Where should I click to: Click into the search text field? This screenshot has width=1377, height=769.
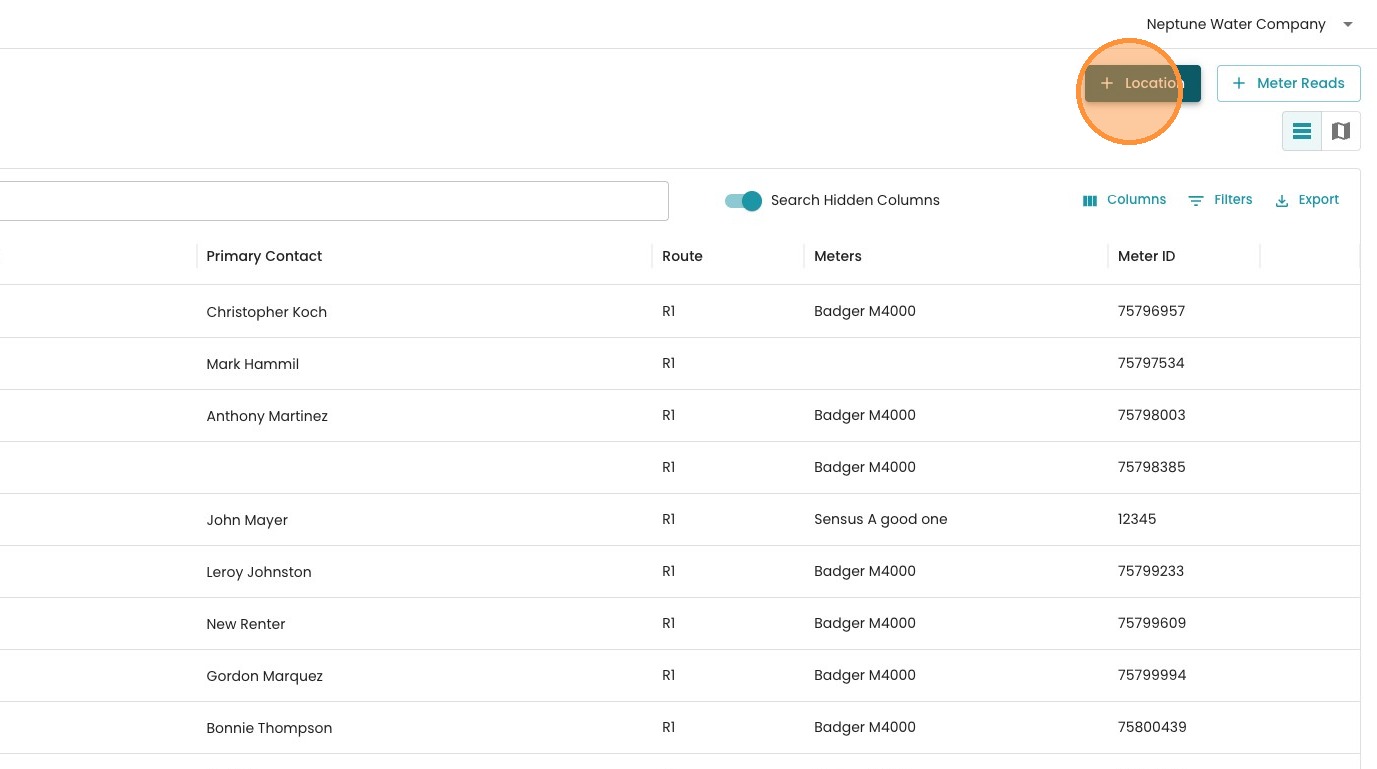[330, 201]
